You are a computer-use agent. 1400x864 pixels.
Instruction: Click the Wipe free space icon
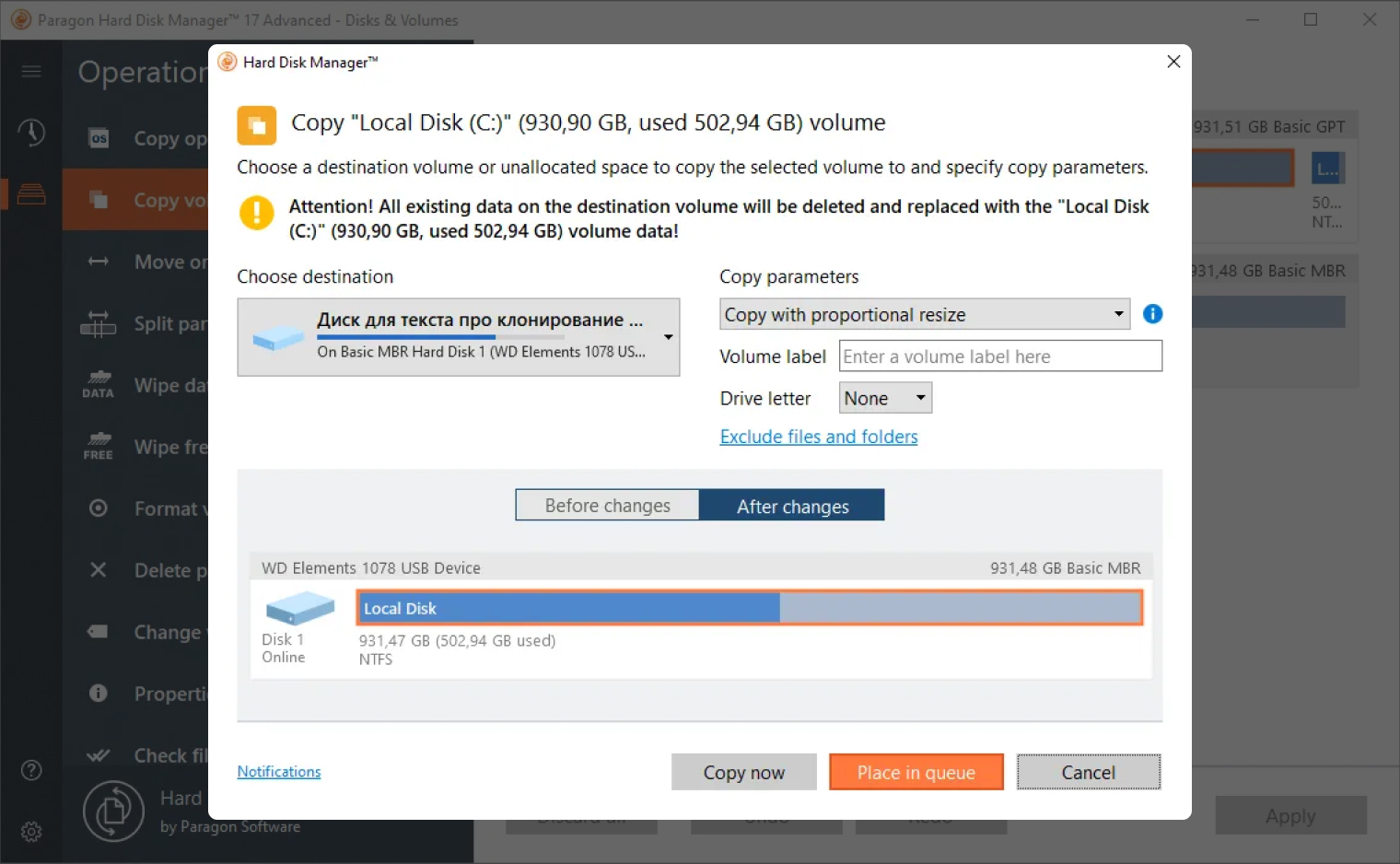(99, 447)
